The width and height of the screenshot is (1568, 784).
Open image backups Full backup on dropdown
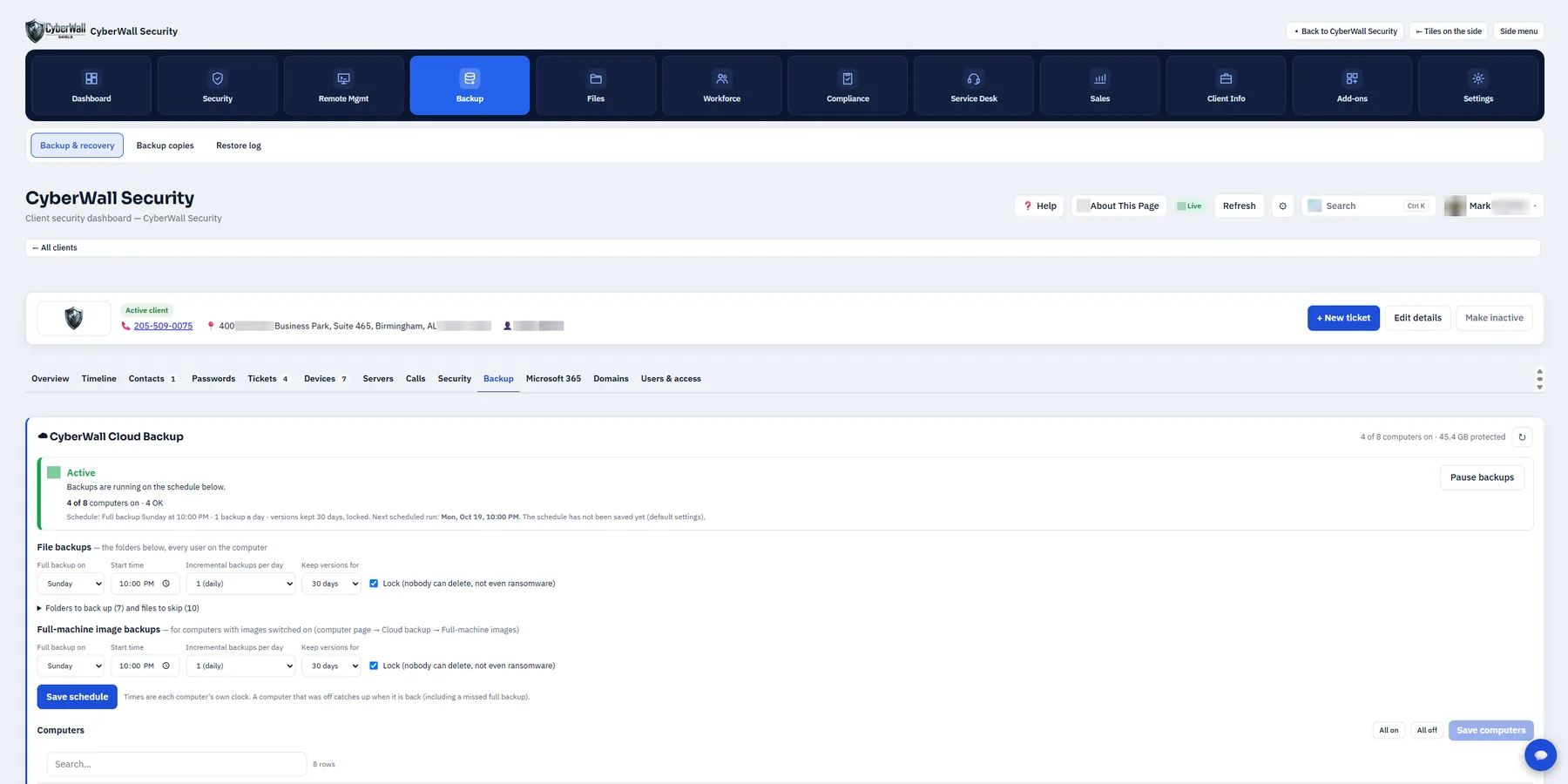[x=71, y=666]
